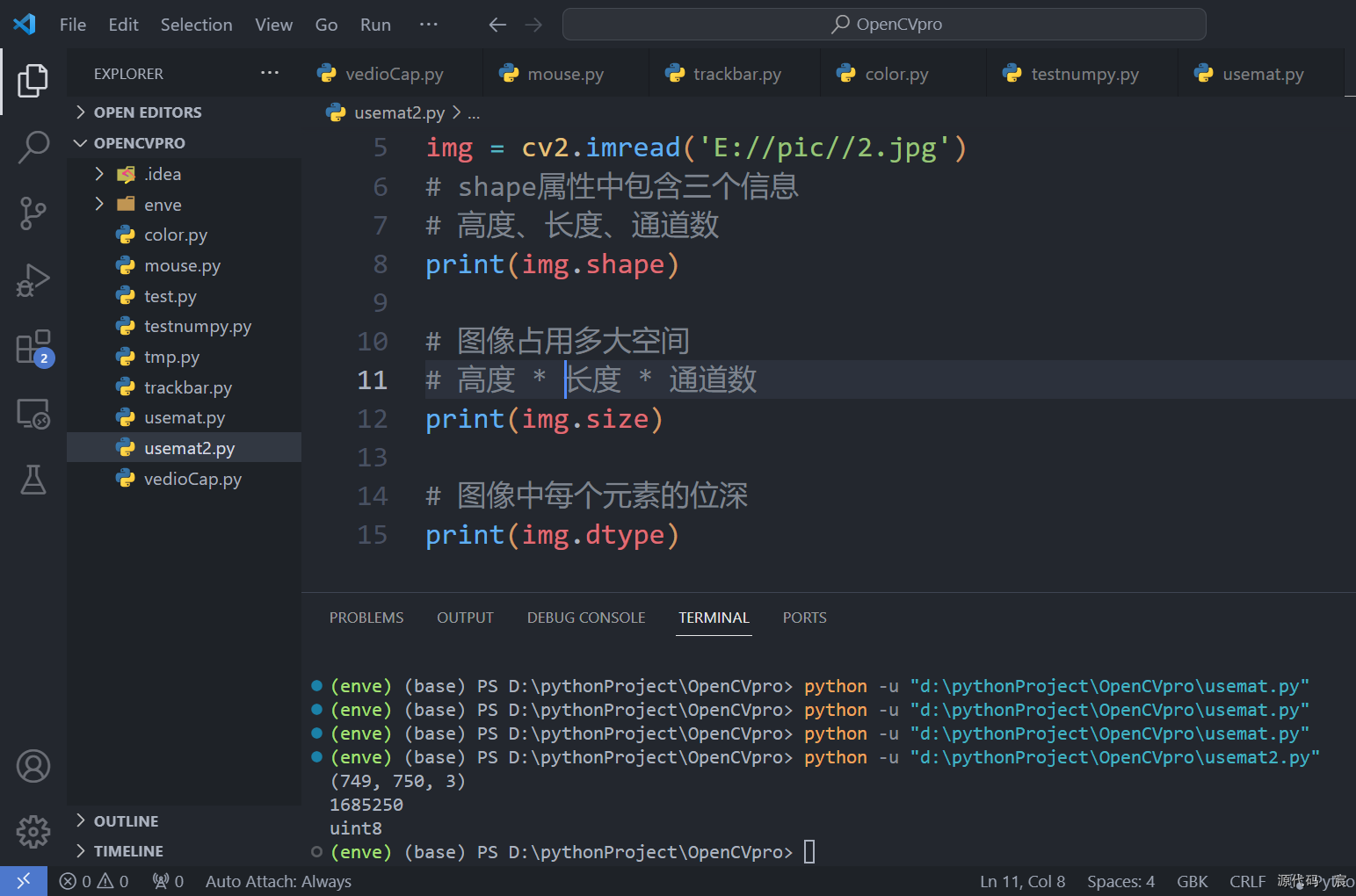Switch to the mouse.py editor tab

point(565,74)
